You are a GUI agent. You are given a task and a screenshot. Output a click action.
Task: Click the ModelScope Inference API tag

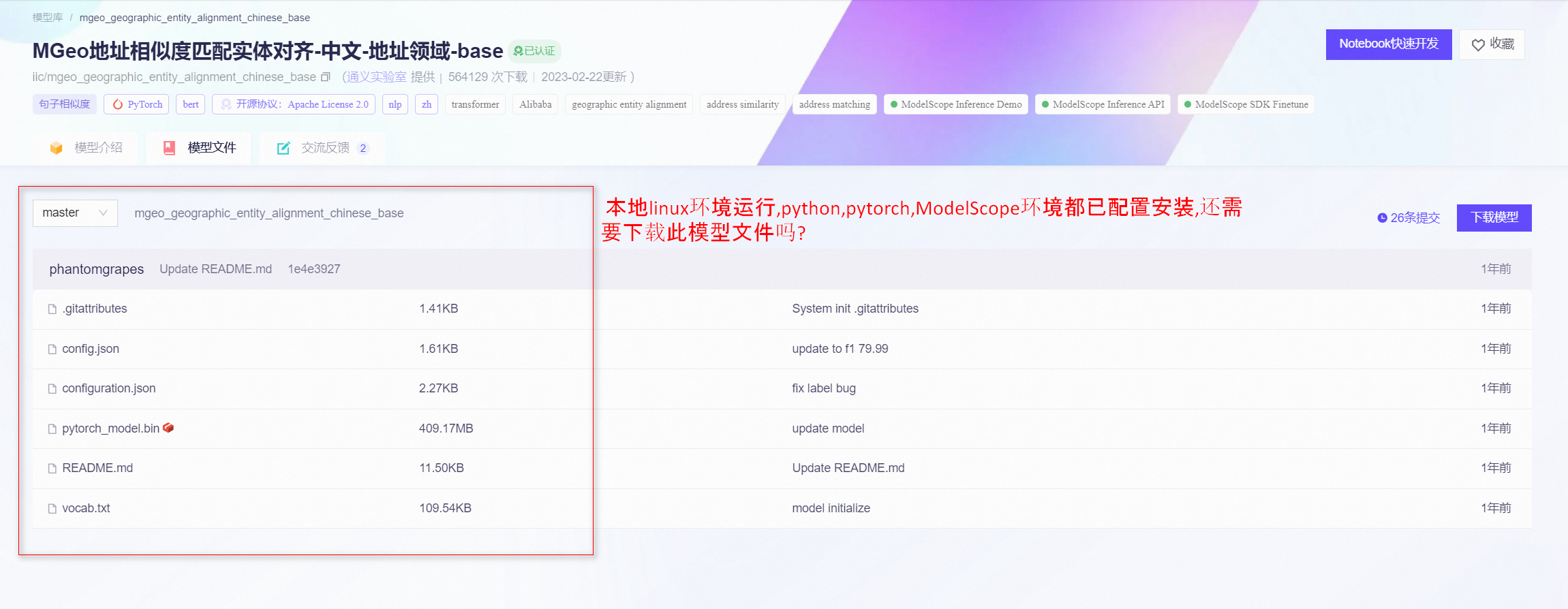[x=1103, y=104]
